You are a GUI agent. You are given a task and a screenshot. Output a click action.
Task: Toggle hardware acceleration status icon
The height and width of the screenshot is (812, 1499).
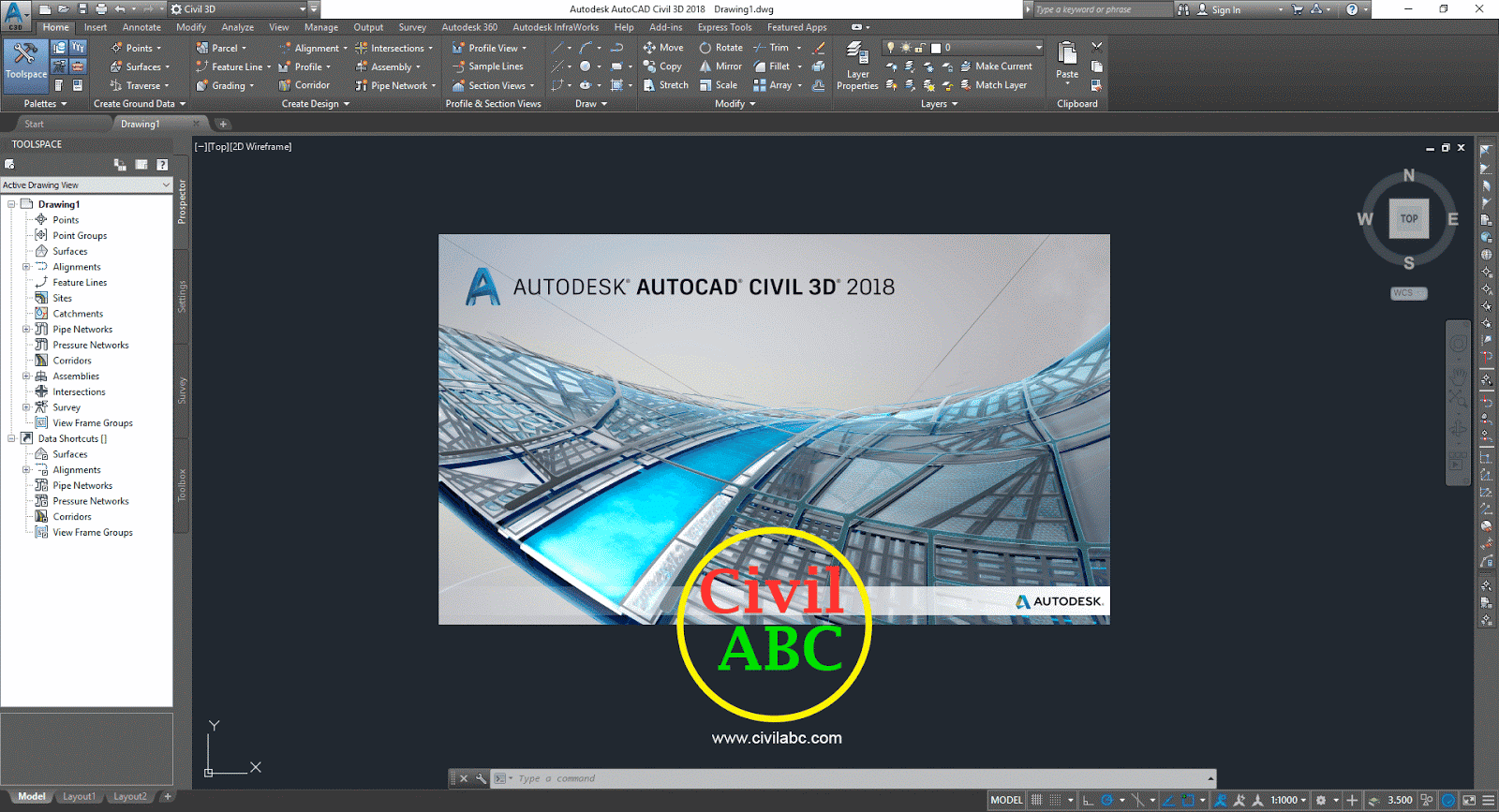point(1448,800)
